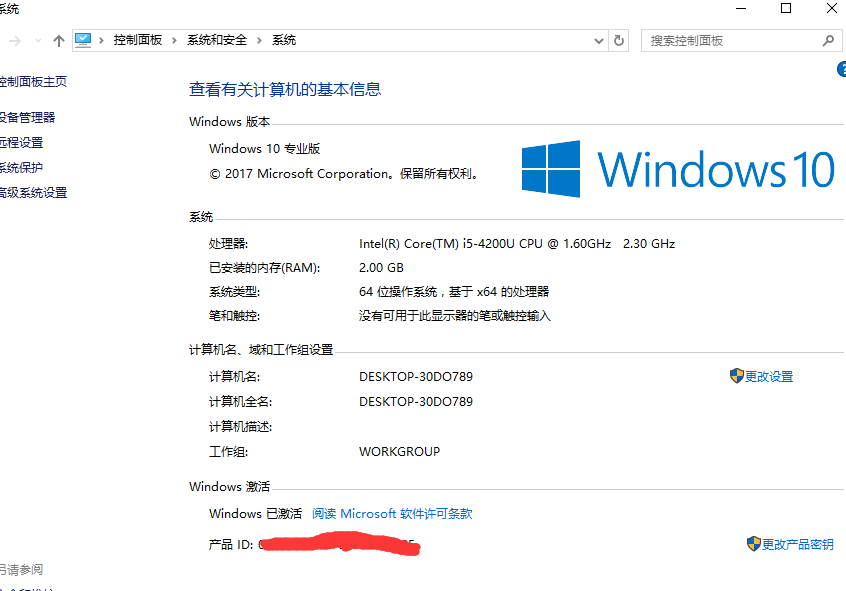
Task: Expand chevron after 系统和安全 breadcrumb
Action: click(259, 40)
